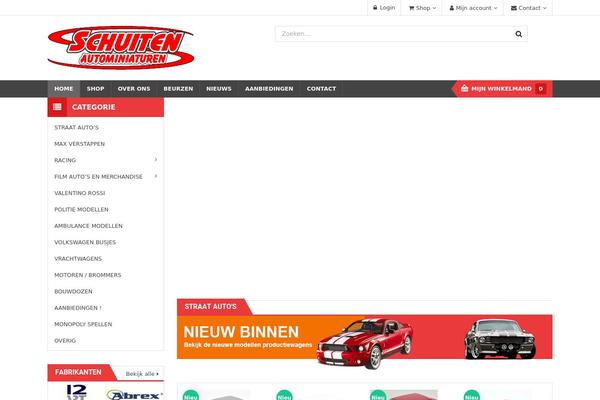Click the Nieuw Binnen banner
The image size is (600, 400).
pyautogui.click(x=365, y=337)
